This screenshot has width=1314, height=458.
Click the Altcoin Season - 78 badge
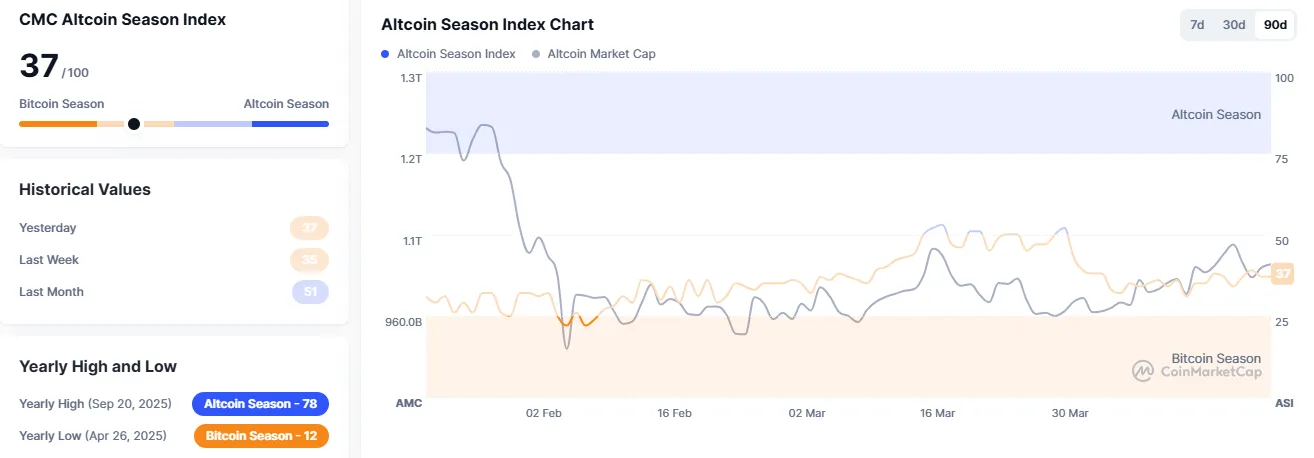(x=260, y=404)
